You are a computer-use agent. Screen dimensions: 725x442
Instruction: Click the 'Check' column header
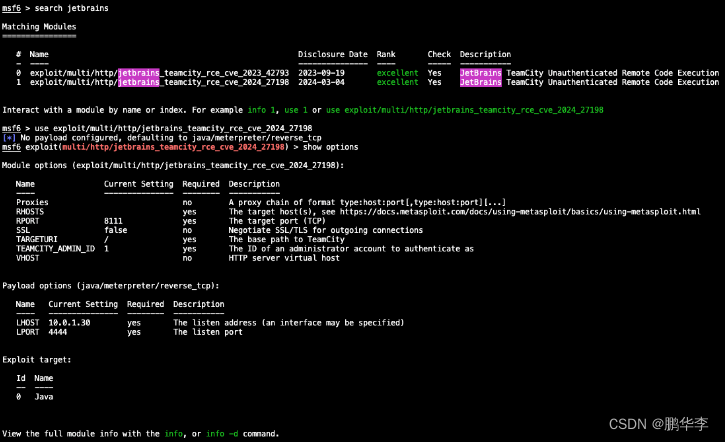[439, 55]
